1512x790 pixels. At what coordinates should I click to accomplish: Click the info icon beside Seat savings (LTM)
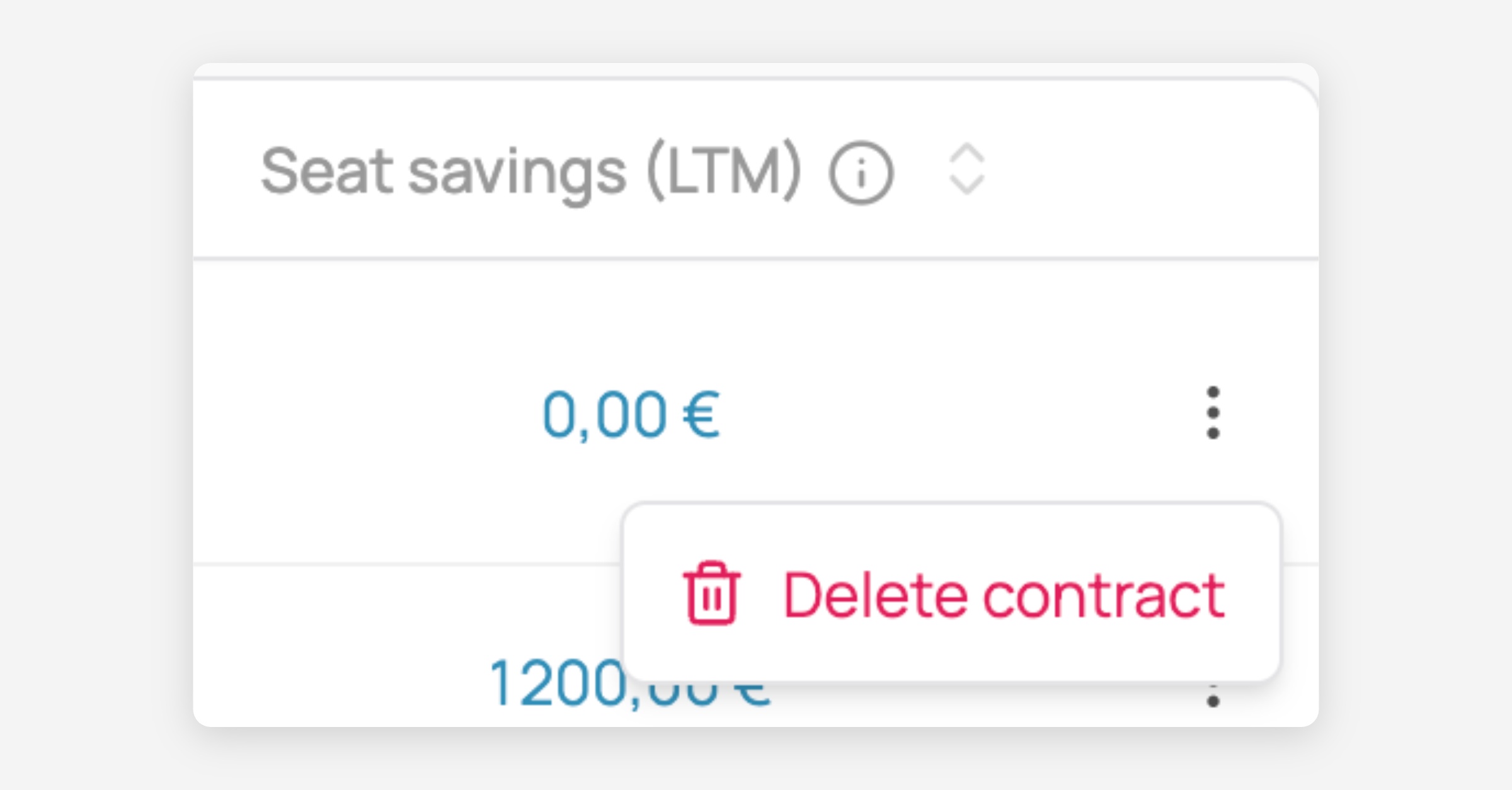click(x=861, y=173)
